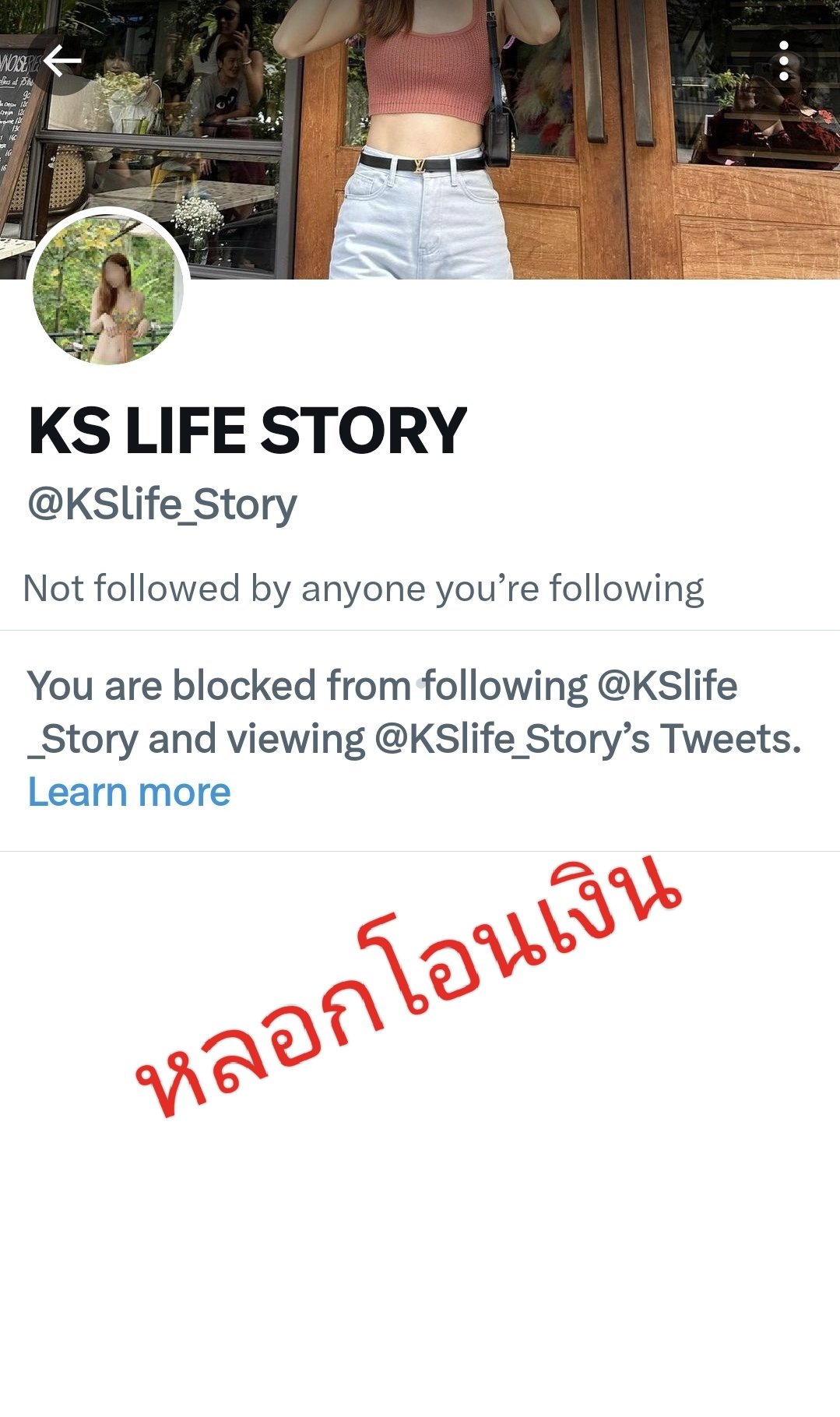Tap the word 'Tweets.' in blocked notice

[x=731, y=739]
